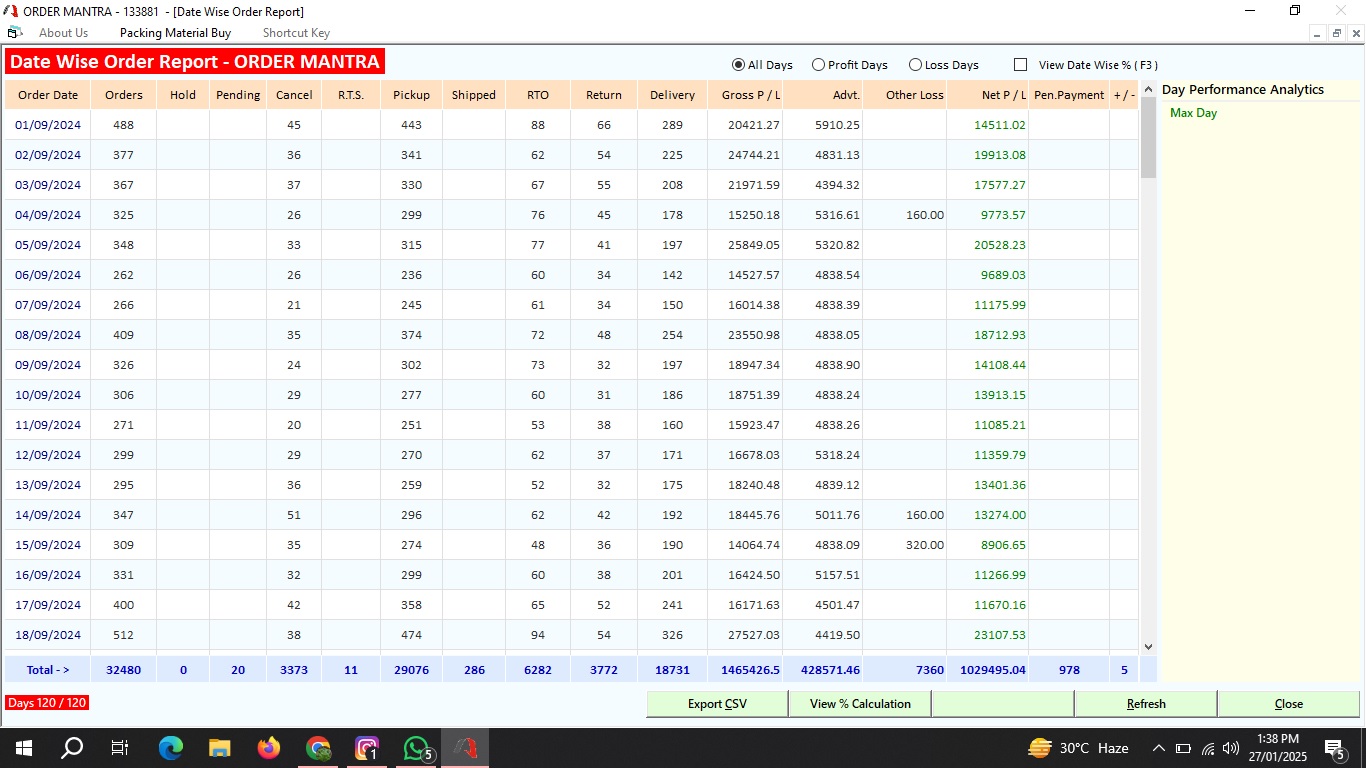The width and height of the screenshot is (1366, 768).
Task: Enable the View Date Wise % checkbox
Action: (x=1020, y=65)
